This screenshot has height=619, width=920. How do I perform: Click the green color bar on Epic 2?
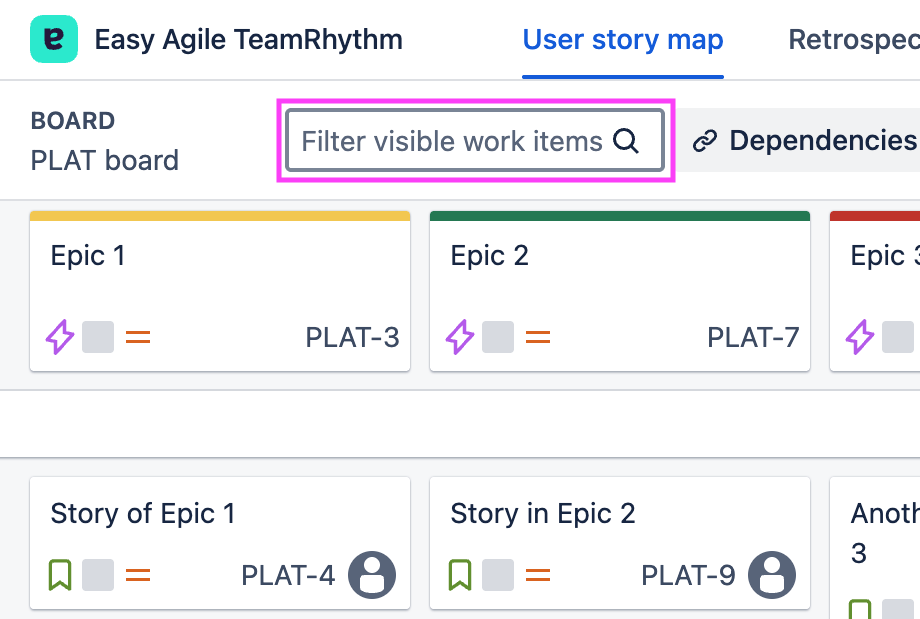(620, 215)
